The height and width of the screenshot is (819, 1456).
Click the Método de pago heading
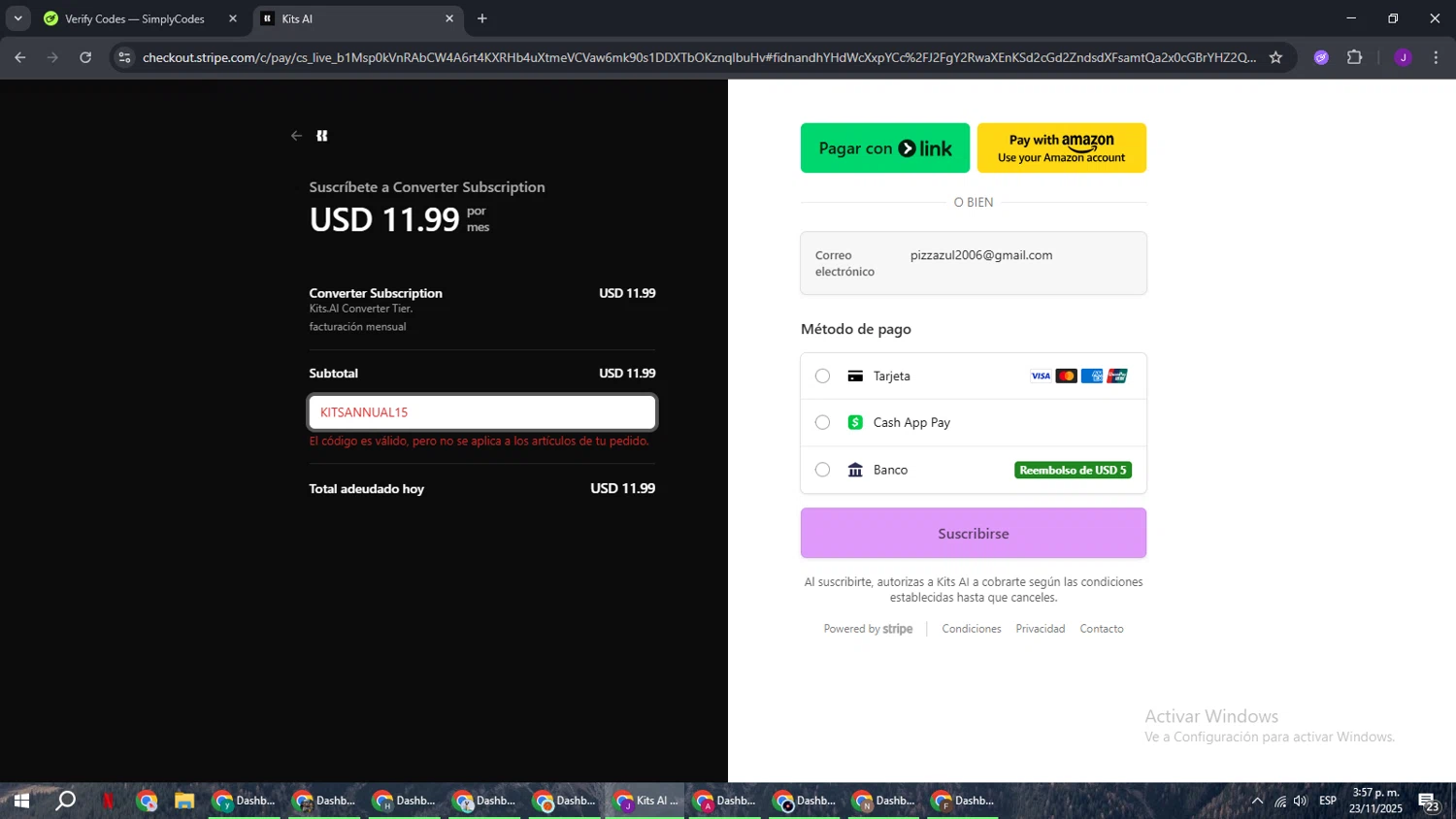(856, 329)
